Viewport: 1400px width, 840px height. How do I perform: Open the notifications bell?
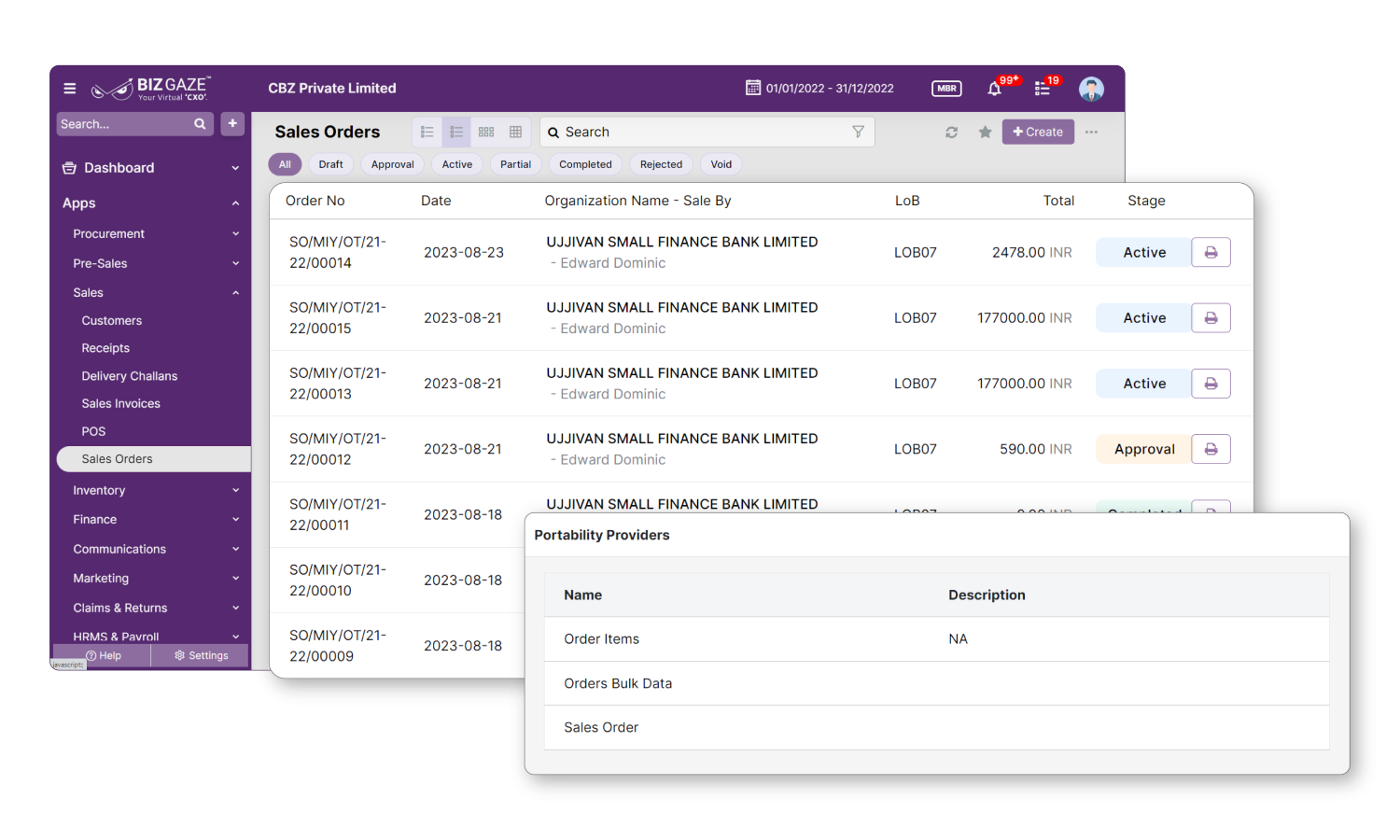(x=995, y=89)
